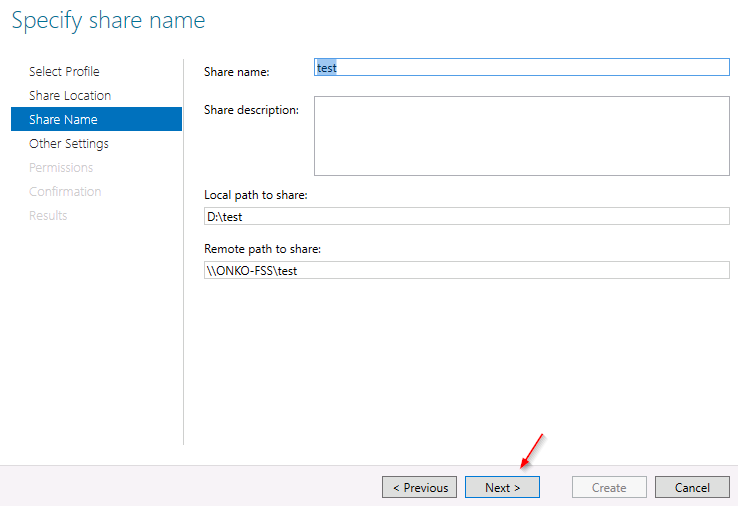Click the greyed-out Permissions step
Screen dimensions: 738x506
coord(61,168)
